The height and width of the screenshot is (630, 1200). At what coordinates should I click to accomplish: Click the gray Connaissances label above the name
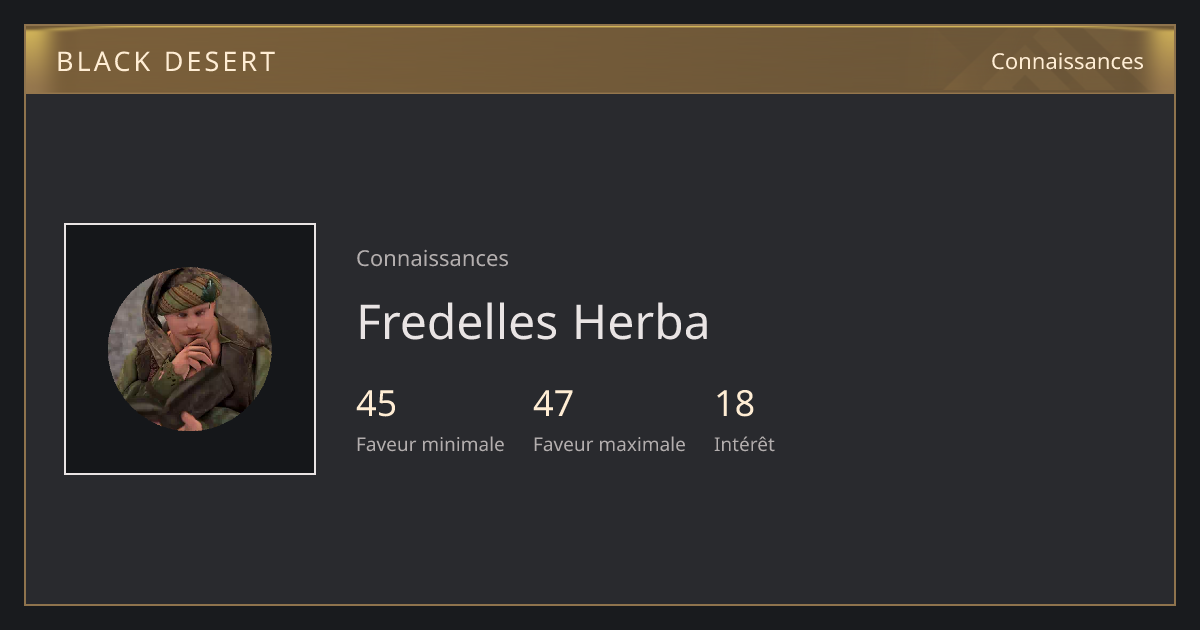coord(432,258)
